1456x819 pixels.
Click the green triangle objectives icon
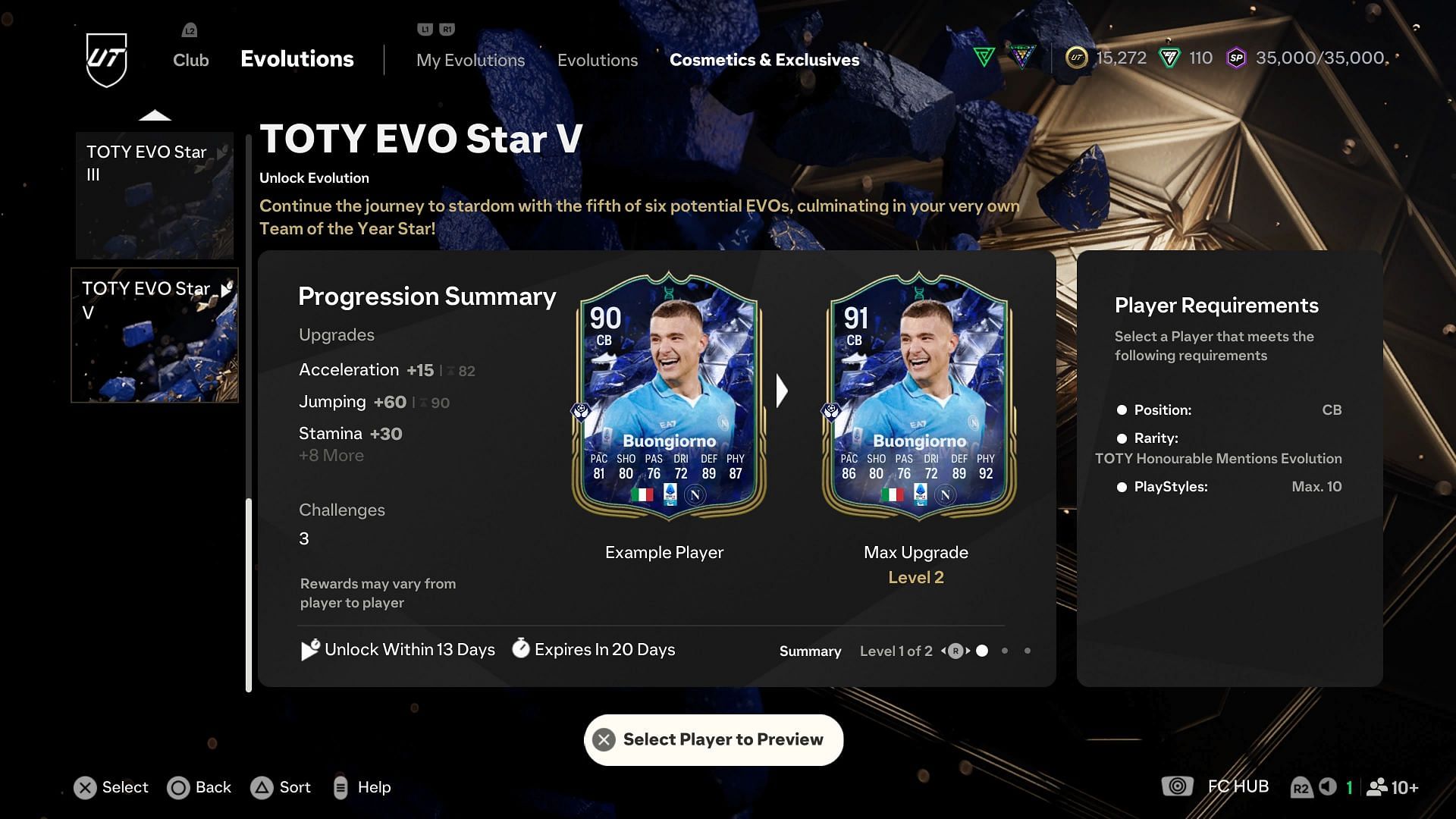coord(984,57)
